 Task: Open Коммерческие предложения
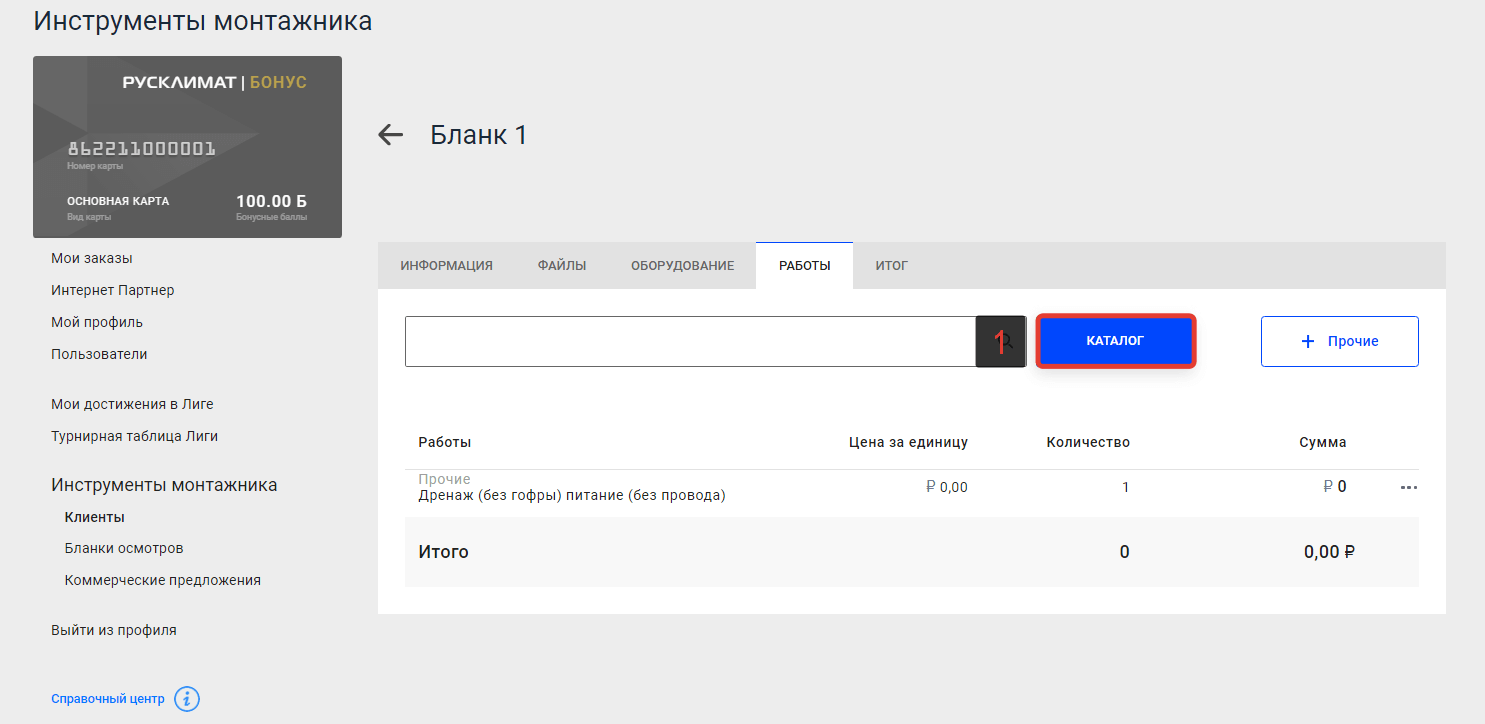163,580
